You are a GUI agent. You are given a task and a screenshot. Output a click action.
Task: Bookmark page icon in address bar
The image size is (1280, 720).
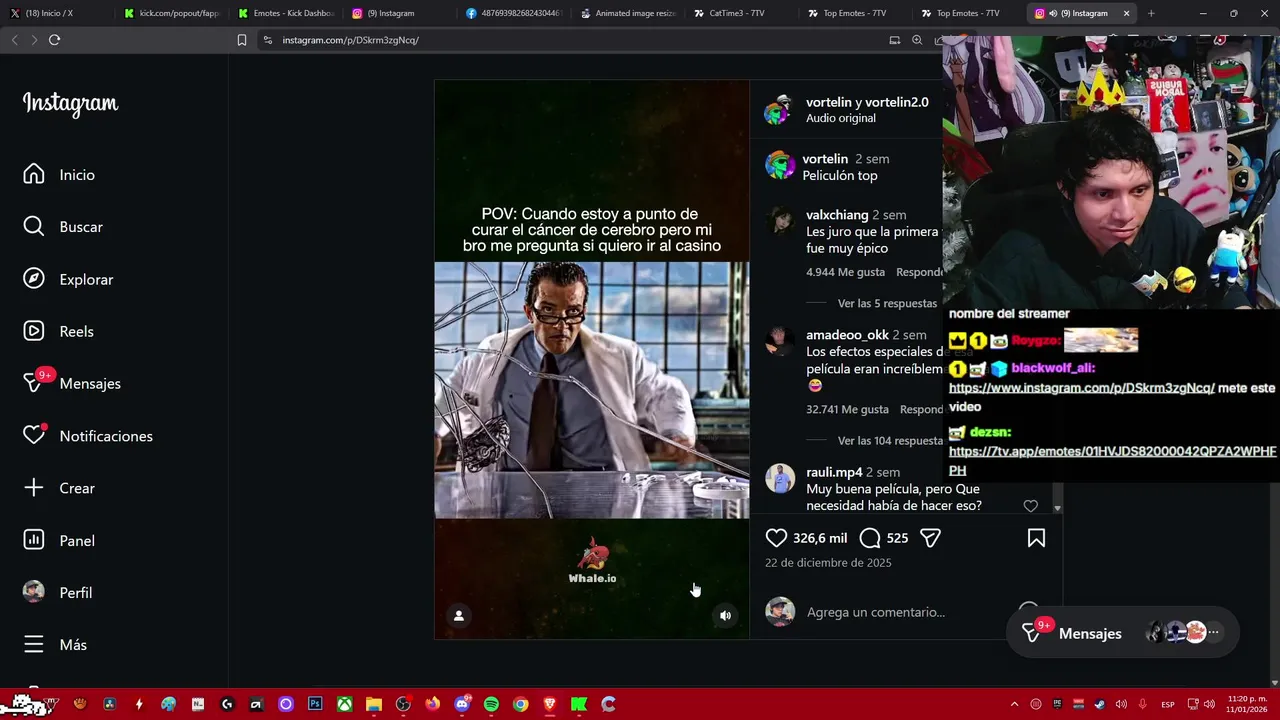(242, 40)
